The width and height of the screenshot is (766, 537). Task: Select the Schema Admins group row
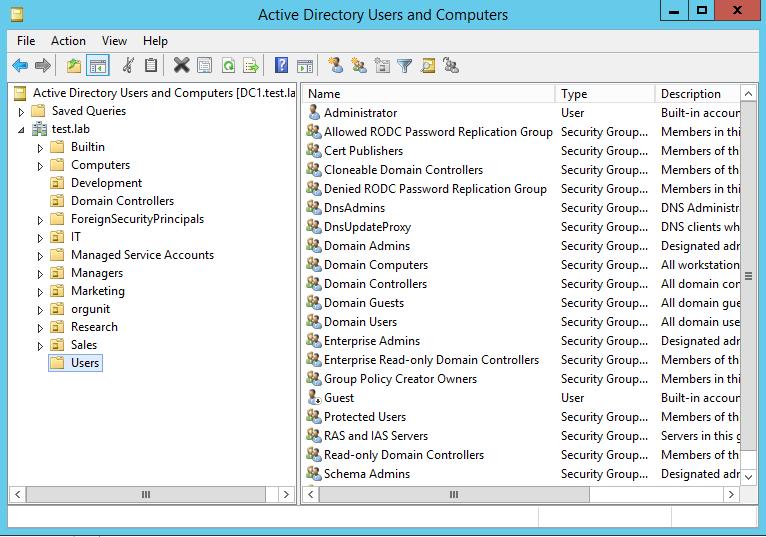pyautogui.click(x=523, y=473)
